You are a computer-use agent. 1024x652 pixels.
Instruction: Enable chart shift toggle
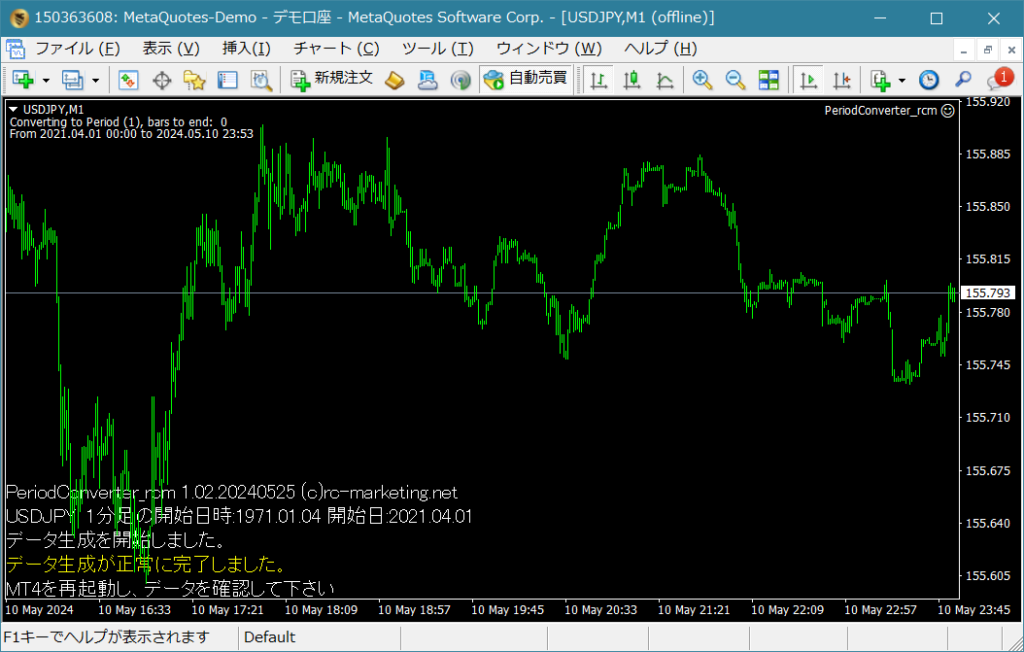pos(842,80)
